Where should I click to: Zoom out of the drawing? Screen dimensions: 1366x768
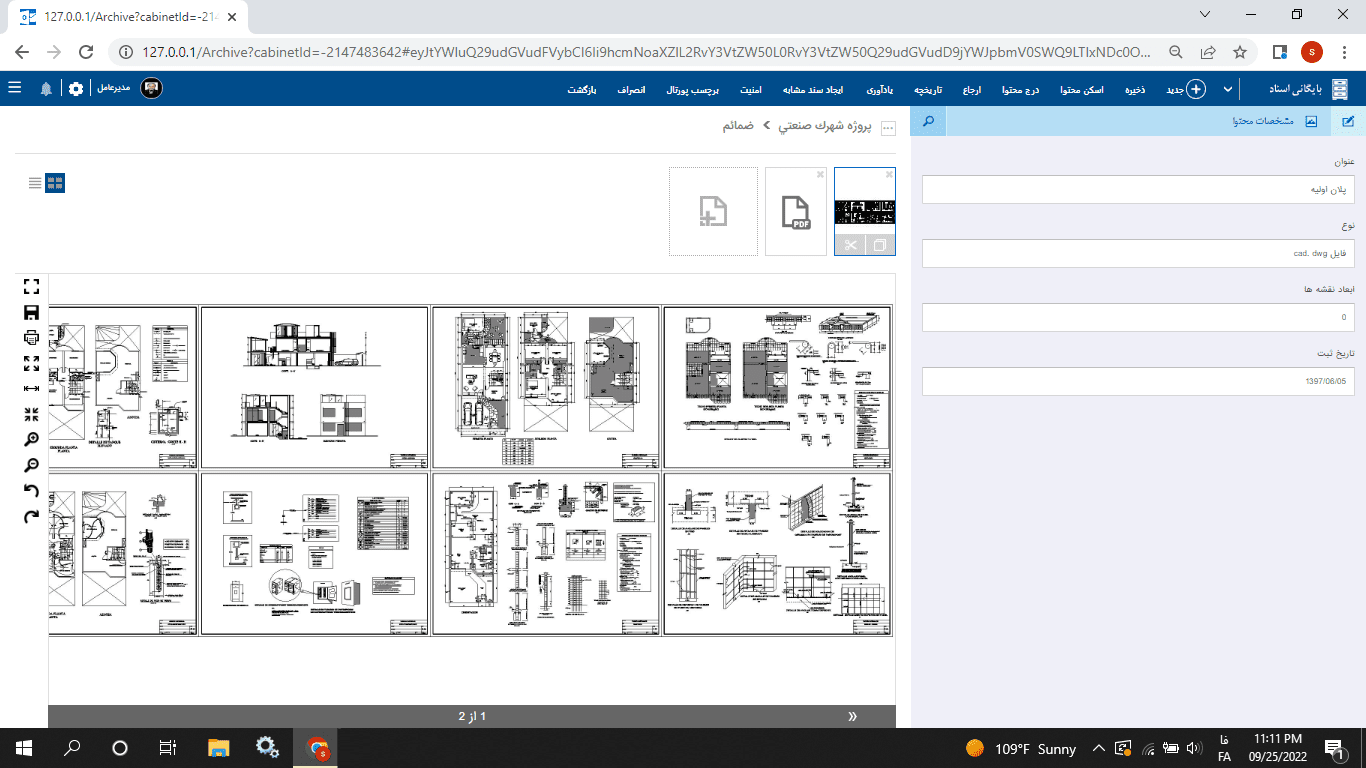click(31, 465)
